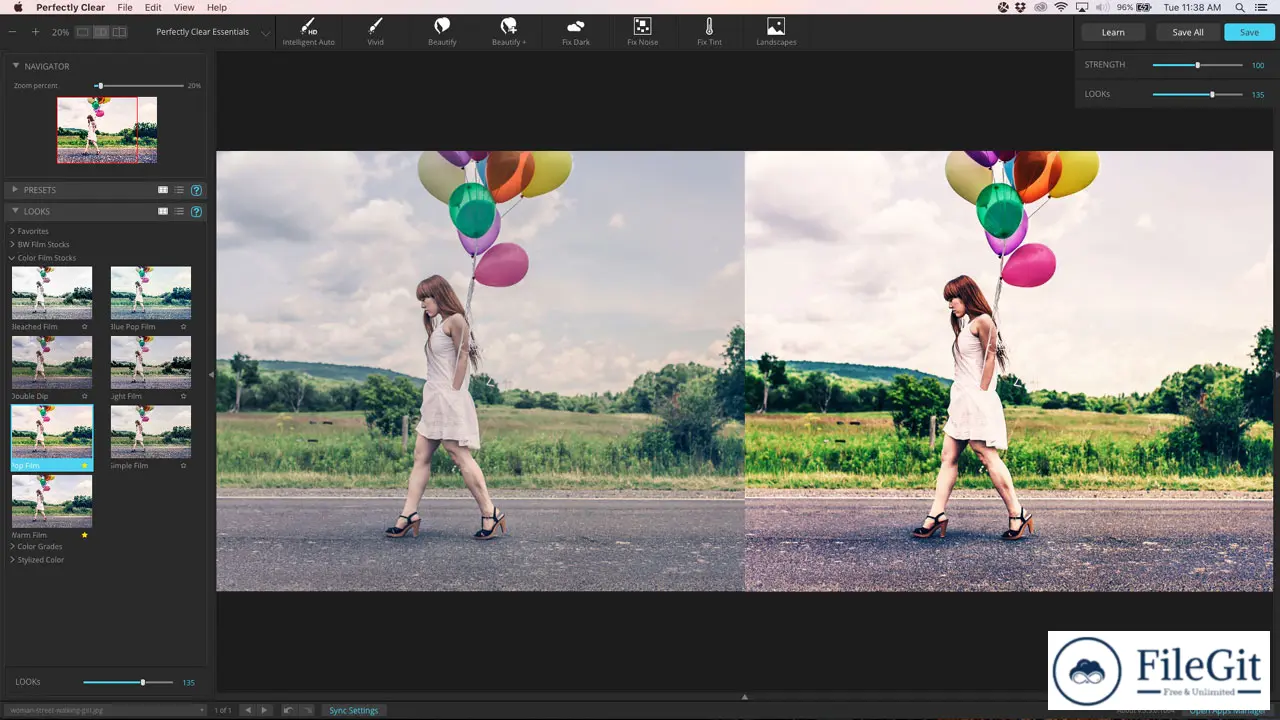1280x720 pixels.
Task: Open the Apple menu
Action: click(17, 7)
